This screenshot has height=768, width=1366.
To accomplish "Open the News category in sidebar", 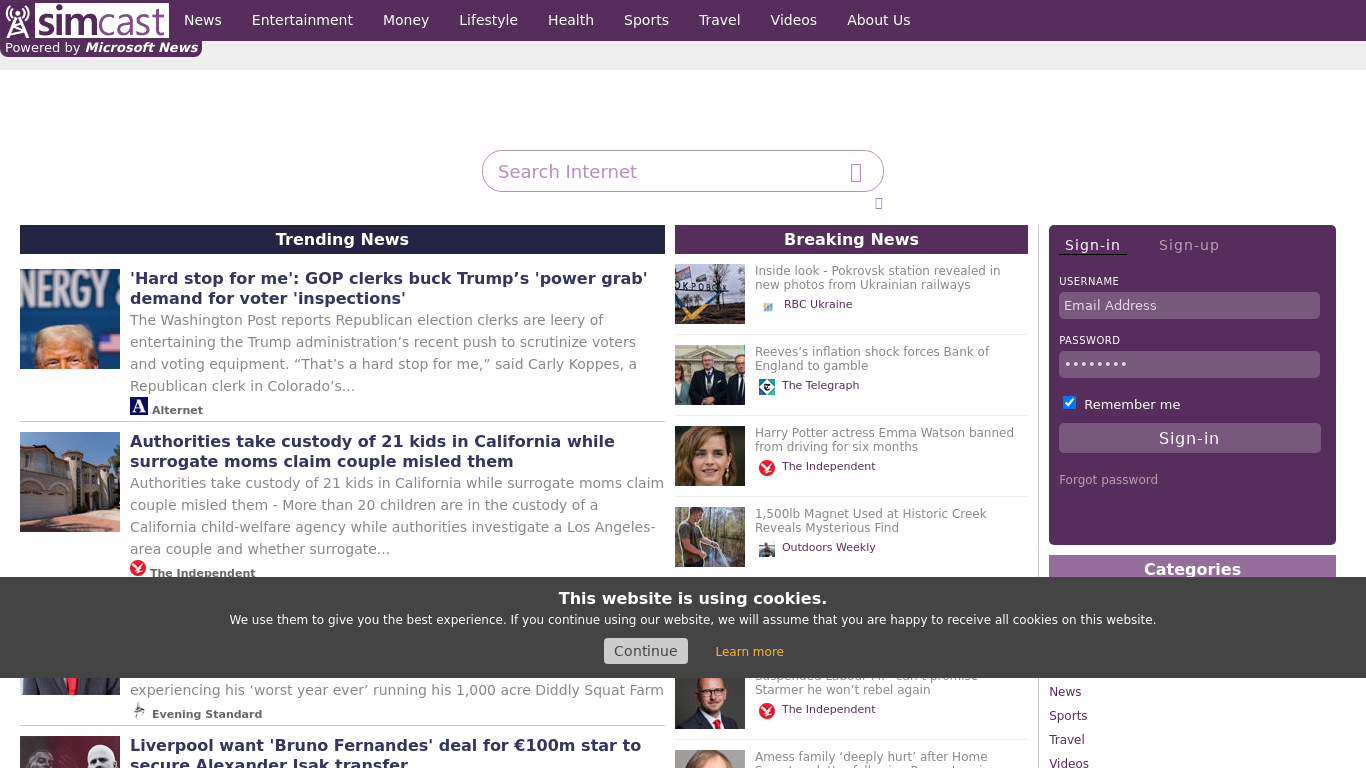I will point(1065,692).
